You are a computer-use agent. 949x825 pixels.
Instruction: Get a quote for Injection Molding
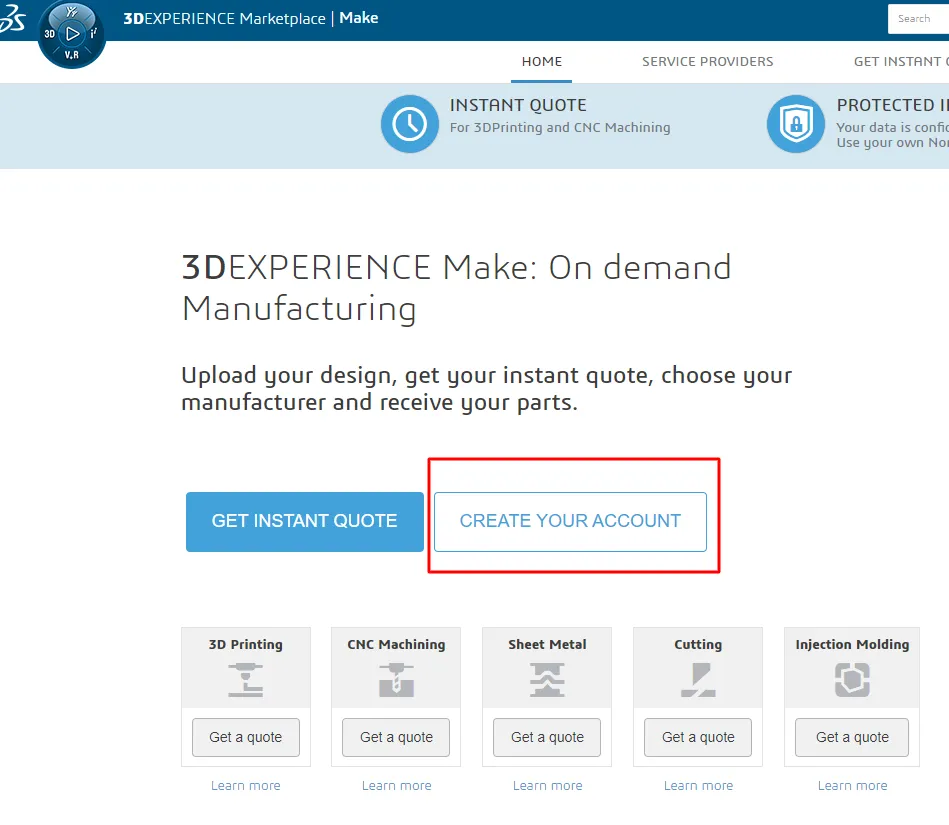[x=851, y=737]
